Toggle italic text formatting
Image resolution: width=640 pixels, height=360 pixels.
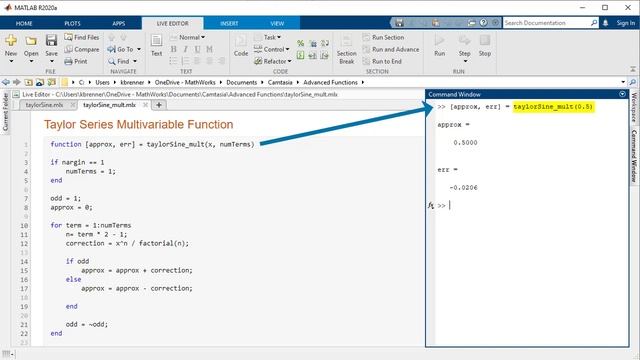click(185, 49)
